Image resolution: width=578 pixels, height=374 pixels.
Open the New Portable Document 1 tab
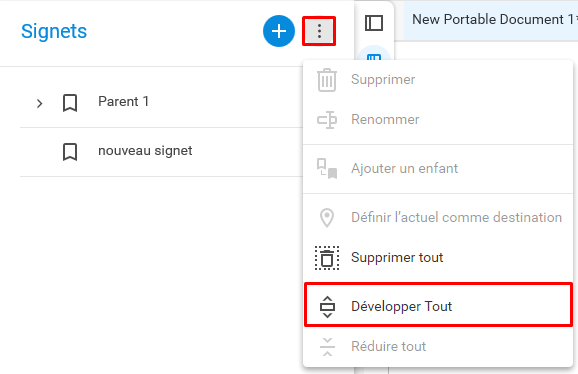[491, 20]
